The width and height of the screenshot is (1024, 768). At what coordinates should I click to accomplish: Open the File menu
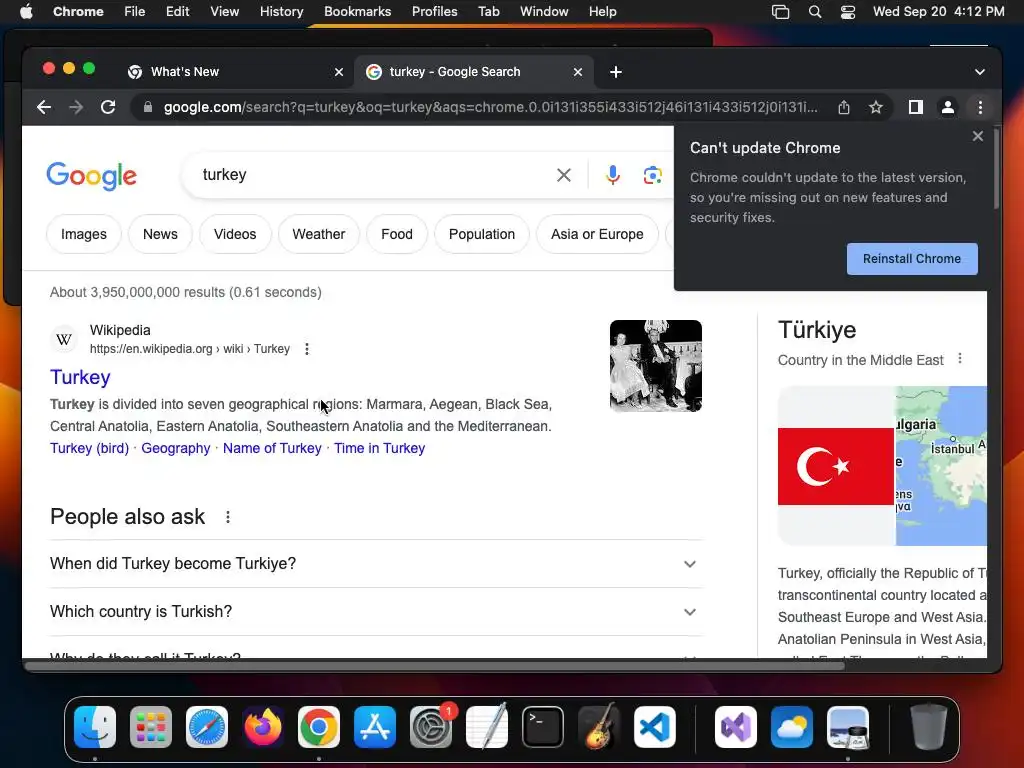tap(135, 12)
